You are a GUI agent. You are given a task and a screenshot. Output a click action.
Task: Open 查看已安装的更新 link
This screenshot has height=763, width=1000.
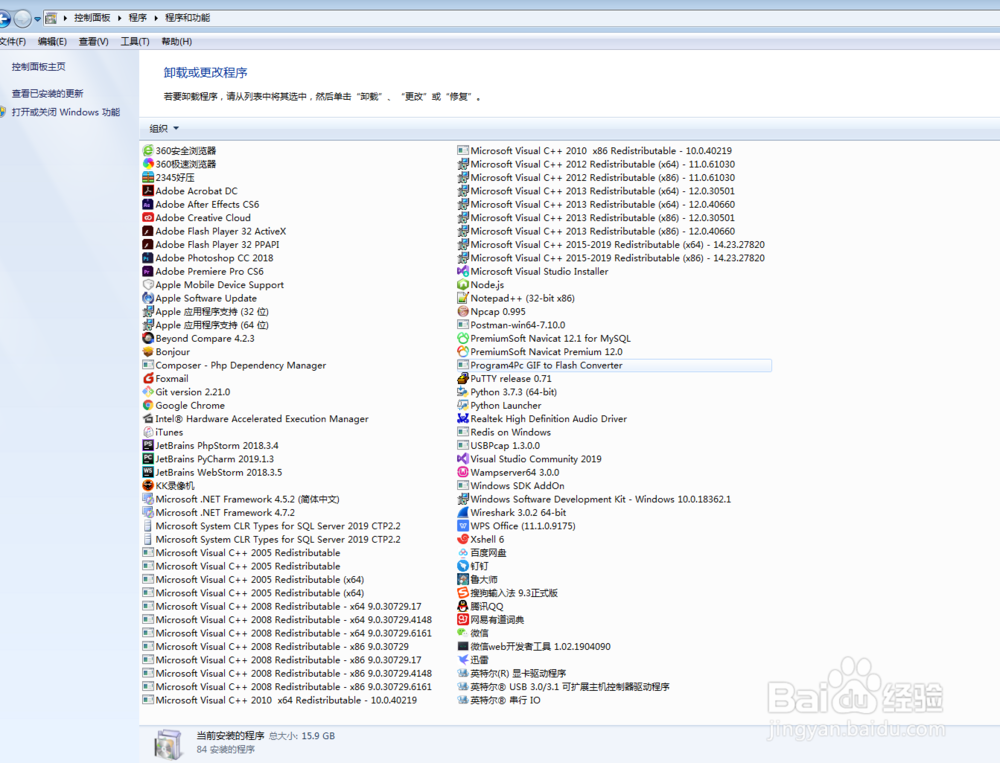coord(47,94)
